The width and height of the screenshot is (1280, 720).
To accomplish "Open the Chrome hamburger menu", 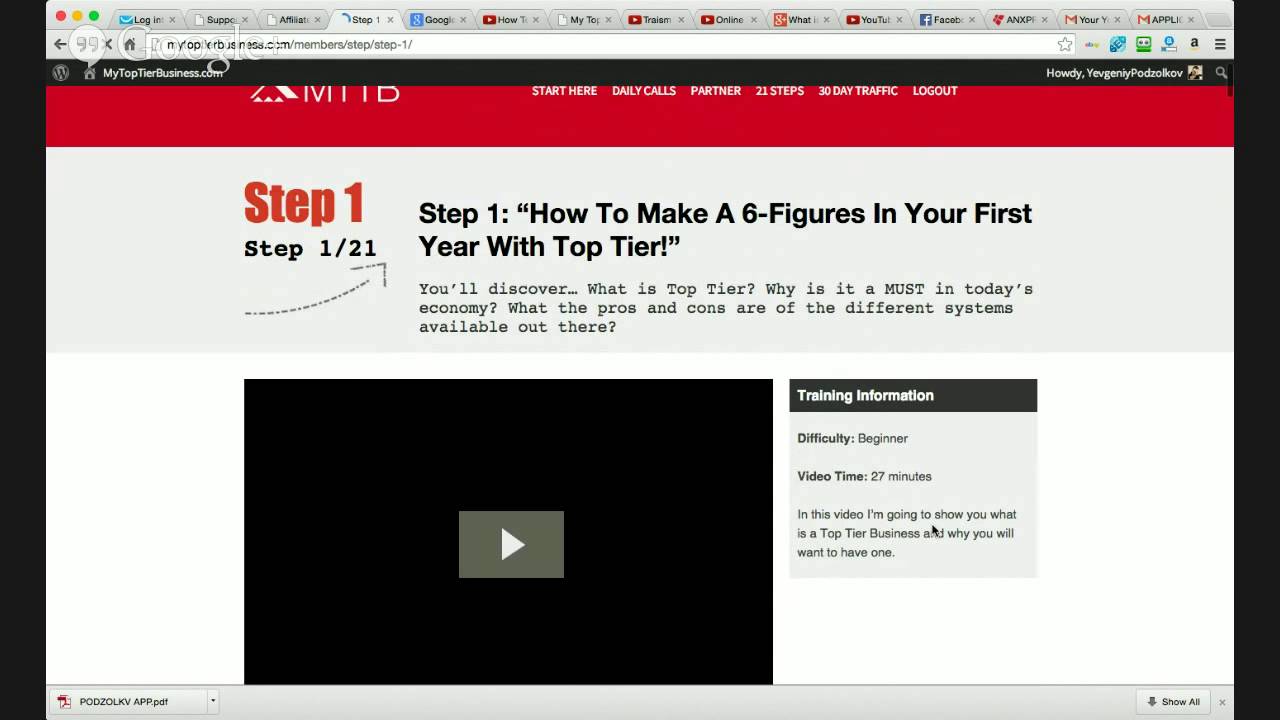I will 1220,44.
